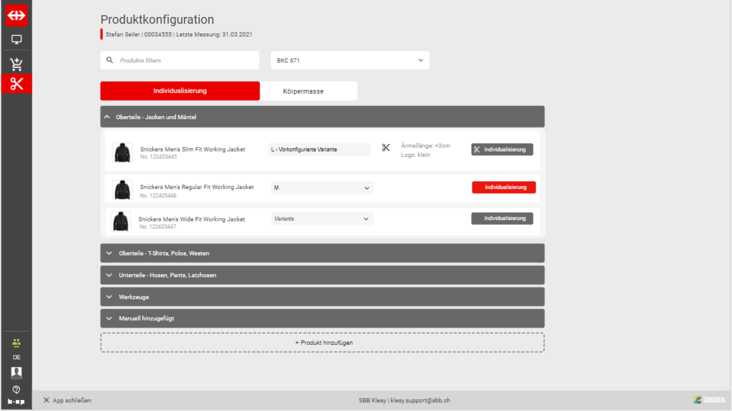Select the Individualisierung tab
The height and width of the screenshot is (411, 732).
point(180,91)
